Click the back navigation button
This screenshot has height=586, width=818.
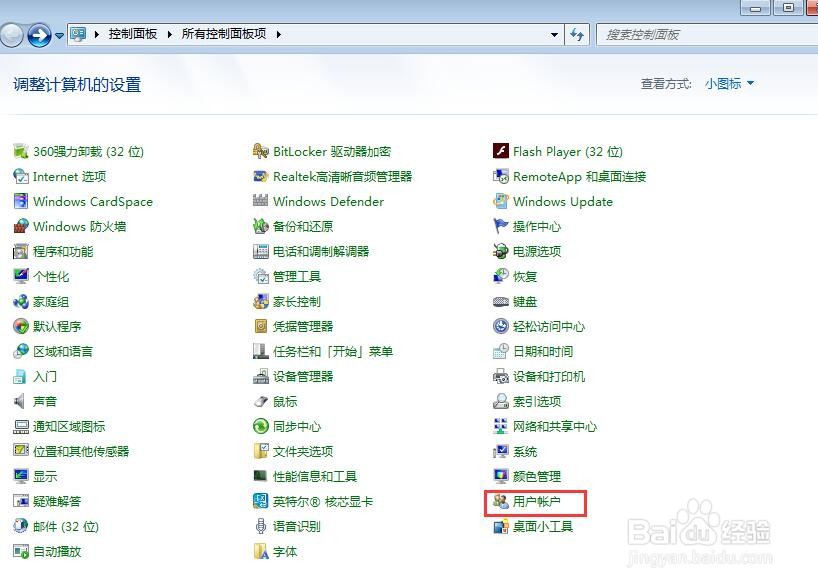12,33
